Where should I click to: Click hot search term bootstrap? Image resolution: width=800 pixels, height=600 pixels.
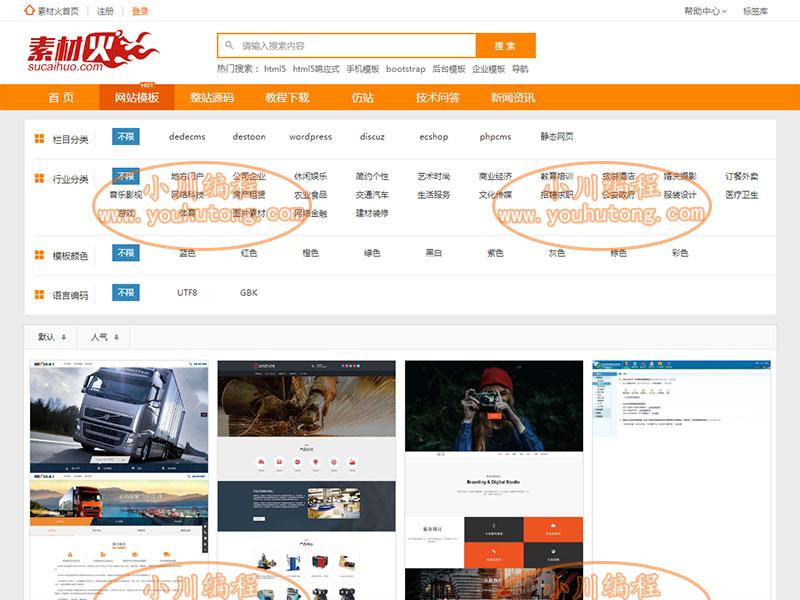pos(406,69)
